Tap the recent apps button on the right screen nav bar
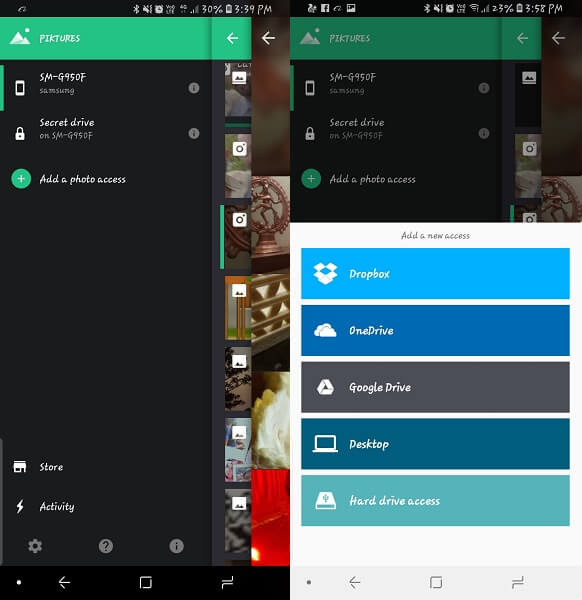The image size is (582, 600). coord(517,582)
